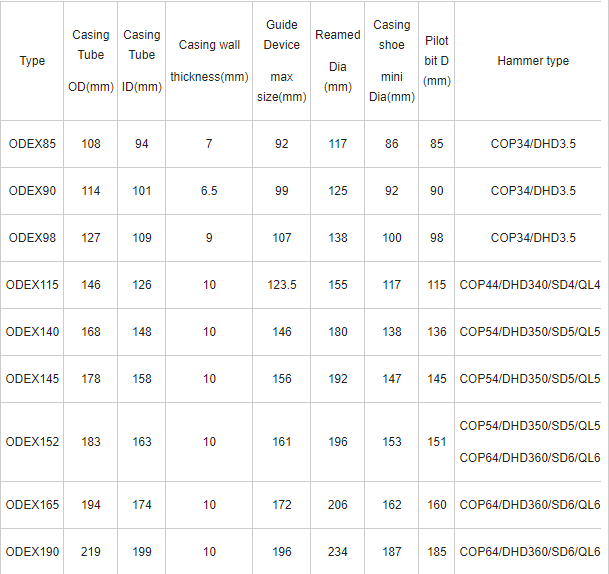Select the Casing wall thickness(mm) header

209,61
